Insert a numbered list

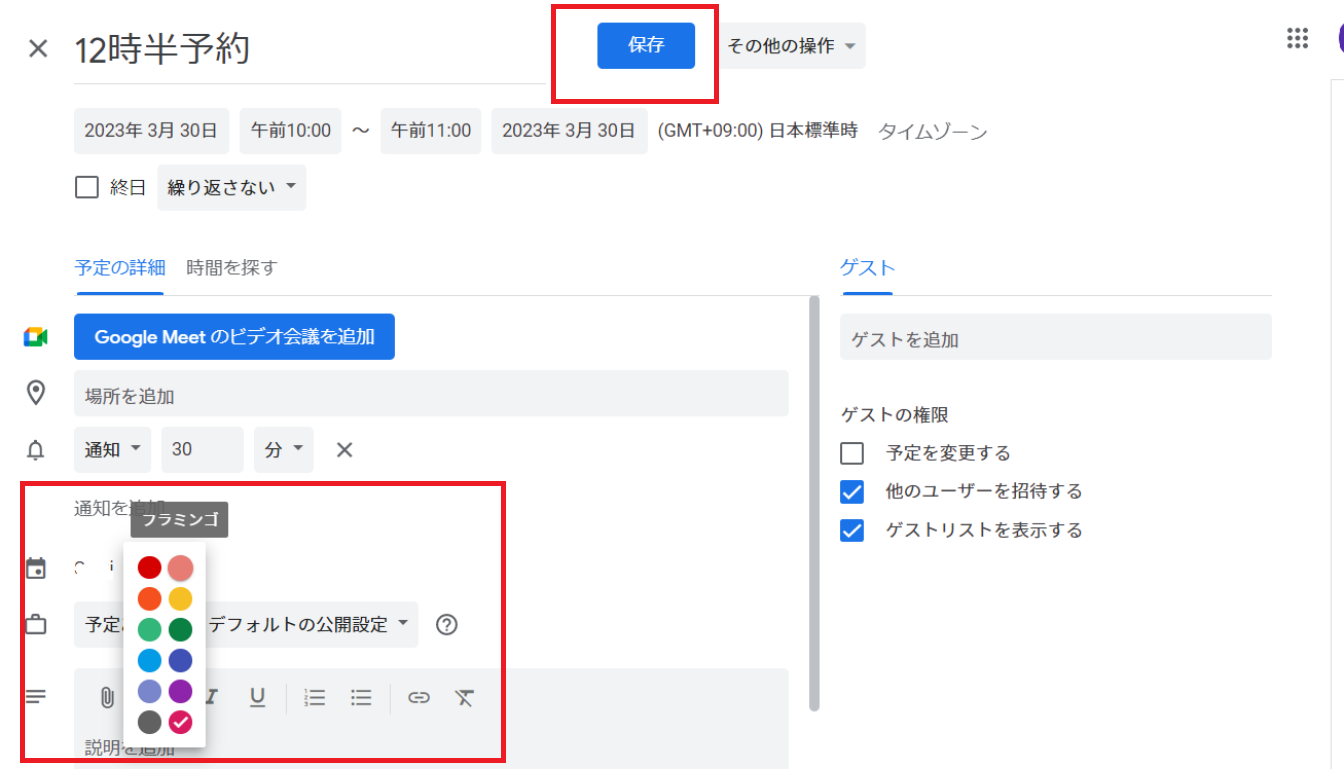315,698
